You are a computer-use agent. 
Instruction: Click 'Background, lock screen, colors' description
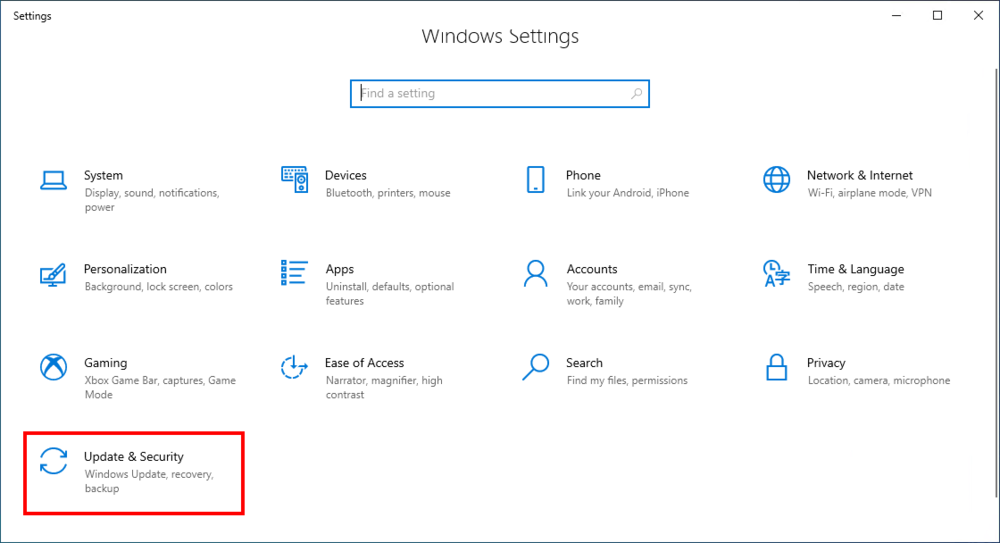coord(158,286)
